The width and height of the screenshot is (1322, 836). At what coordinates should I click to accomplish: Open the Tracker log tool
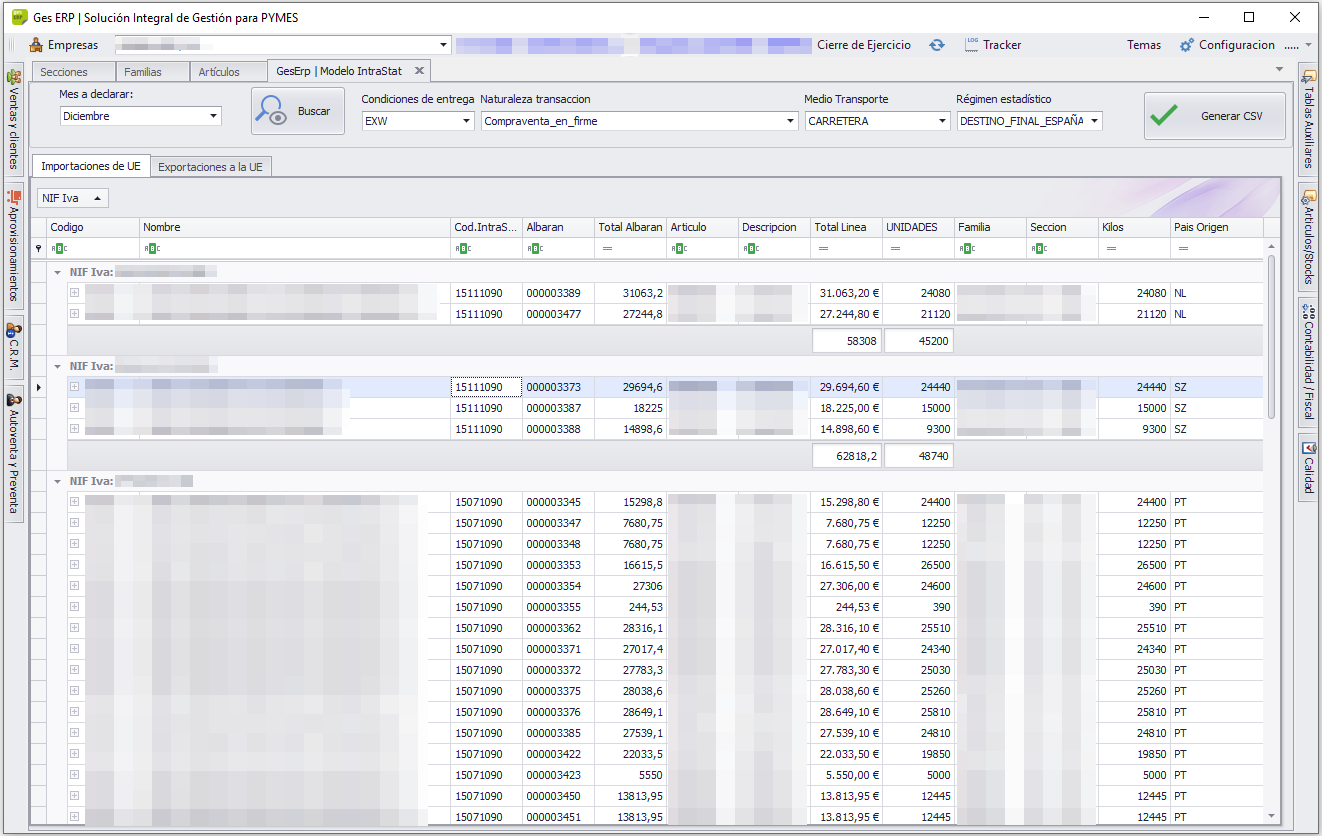click(992, 45)
